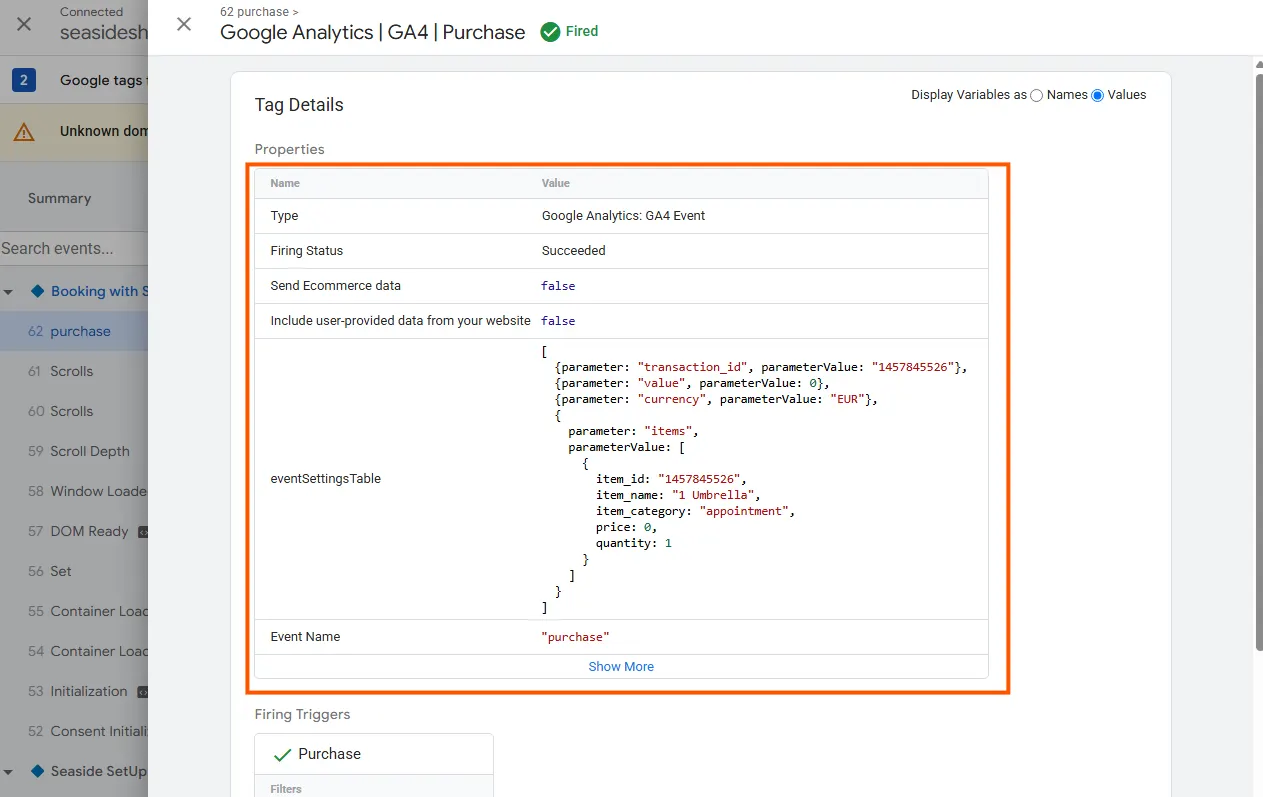
Task: Click the false value for Send Ecommerce data
Action: [558, 286]
